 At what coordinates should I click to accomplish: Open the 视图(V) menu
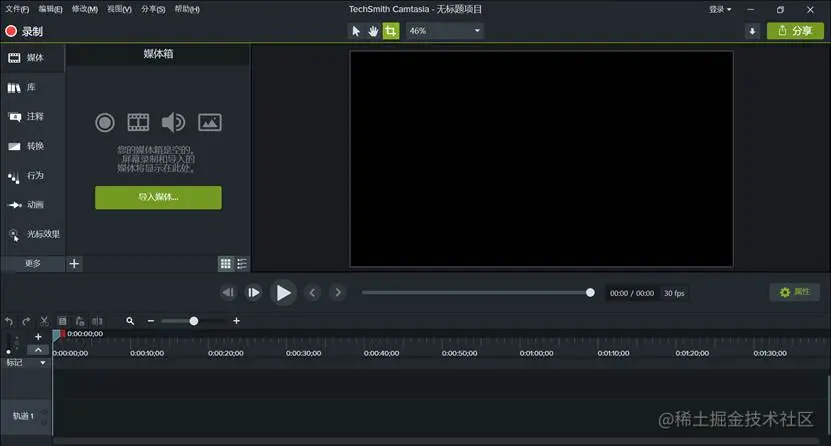(x=119, y=9)
